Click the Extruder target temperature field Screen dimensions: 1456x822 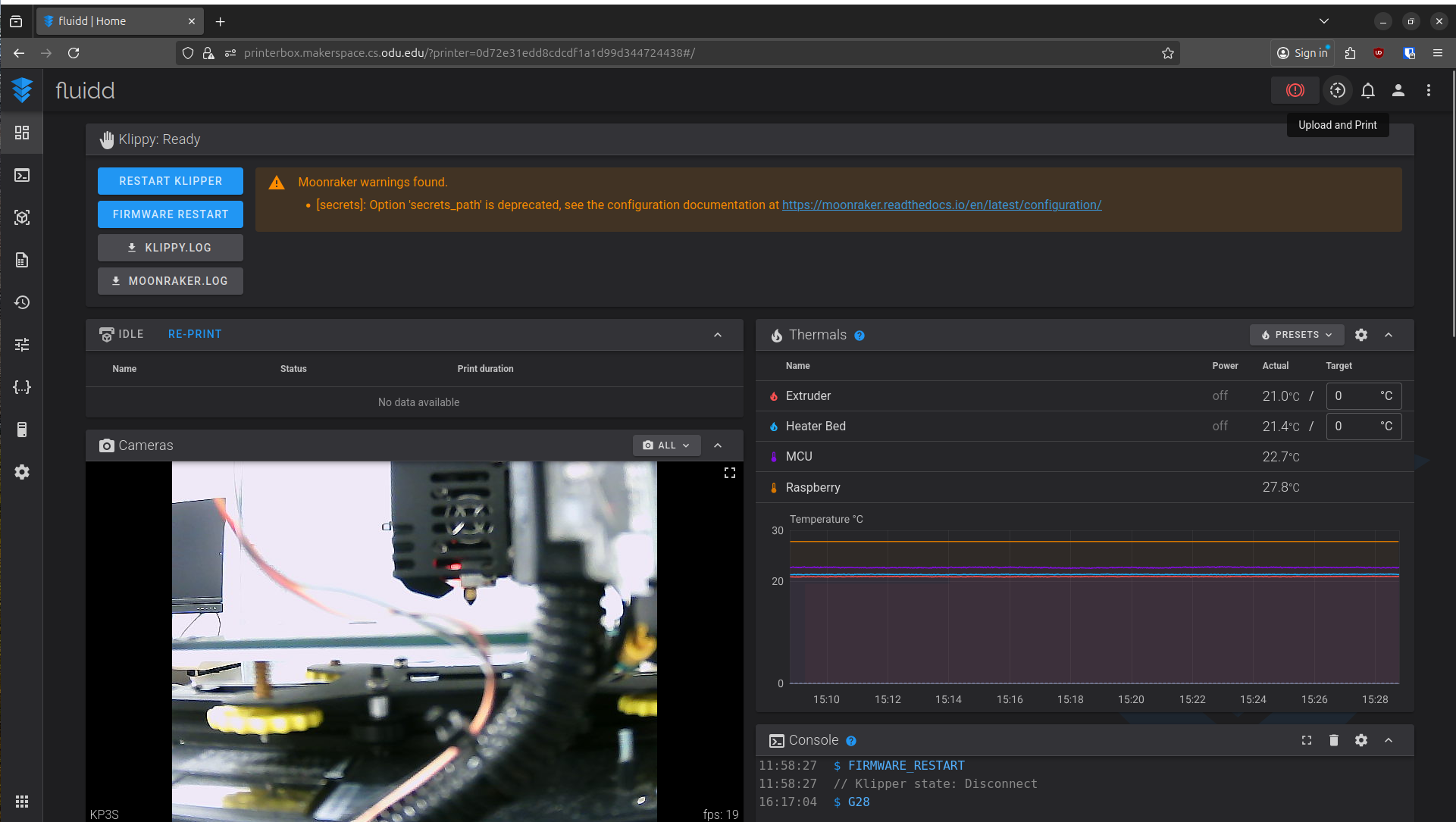[1354, 395]
